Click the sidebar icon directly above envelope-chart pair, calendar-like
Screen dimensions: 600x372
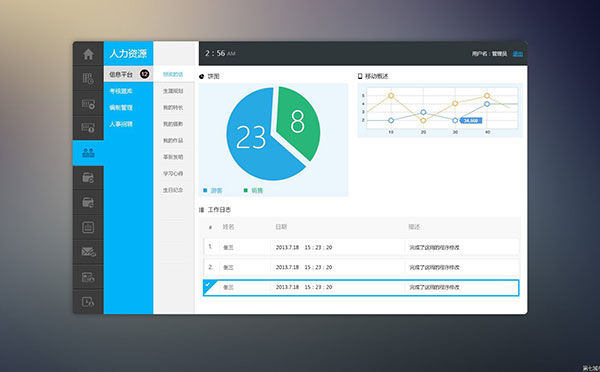(x=88, y=202)
